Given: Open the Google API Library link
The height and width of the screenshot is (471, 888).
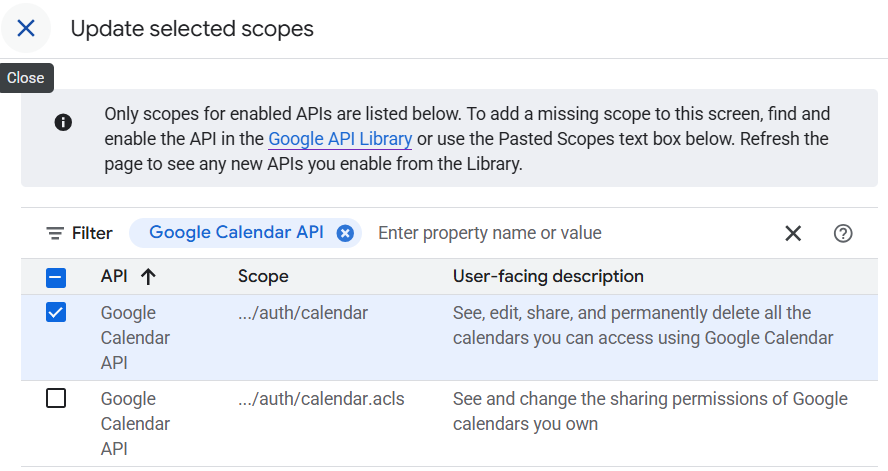Looking at the screenshot, I should pos(340,139).
